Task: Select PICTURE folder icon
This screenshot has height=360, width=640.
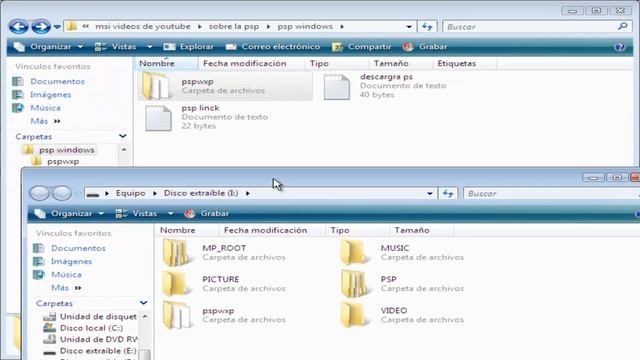Action: click(x=176, y=284)
